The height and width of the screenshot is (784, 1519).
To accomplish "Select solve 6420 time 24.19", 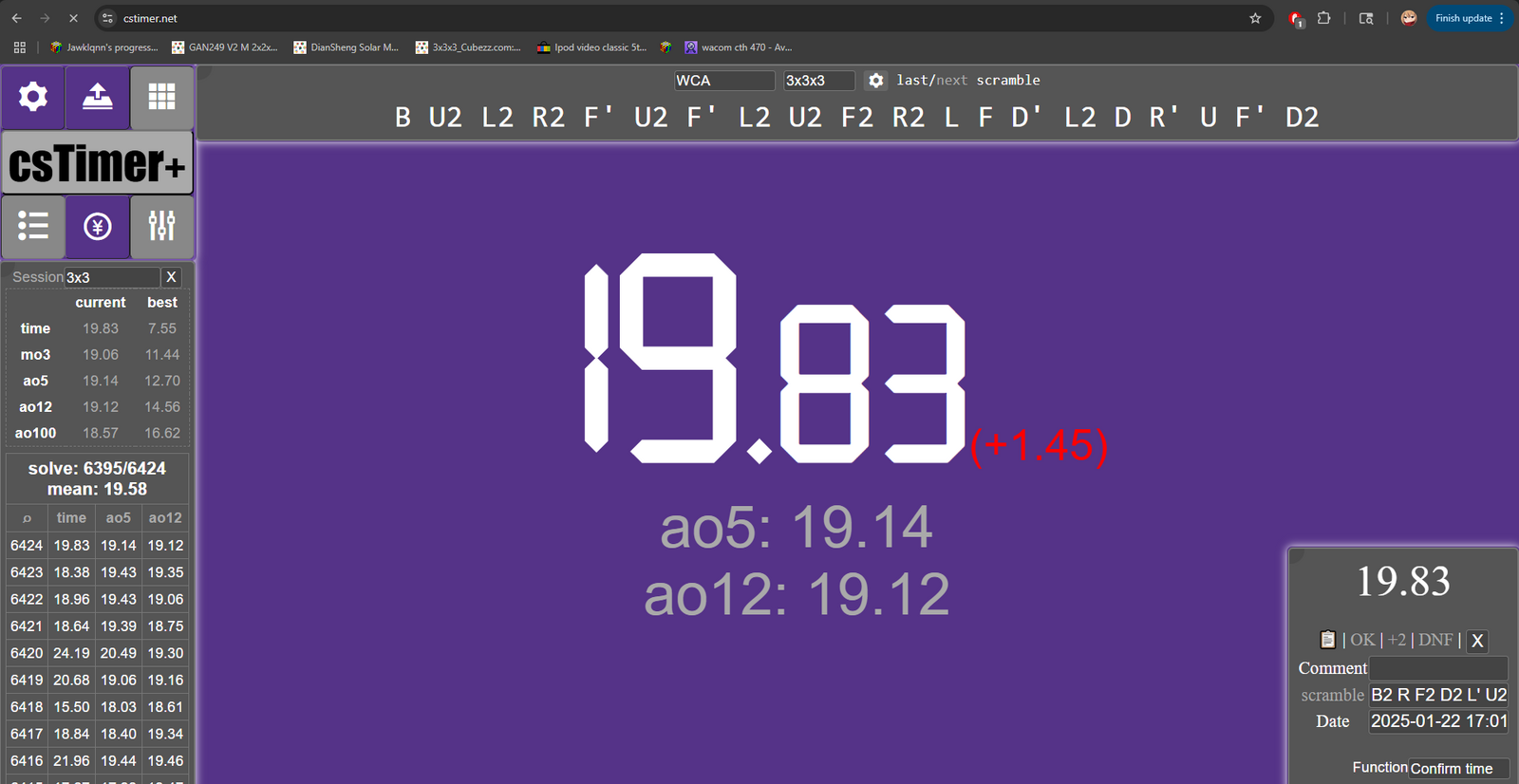I will [71, 653].
